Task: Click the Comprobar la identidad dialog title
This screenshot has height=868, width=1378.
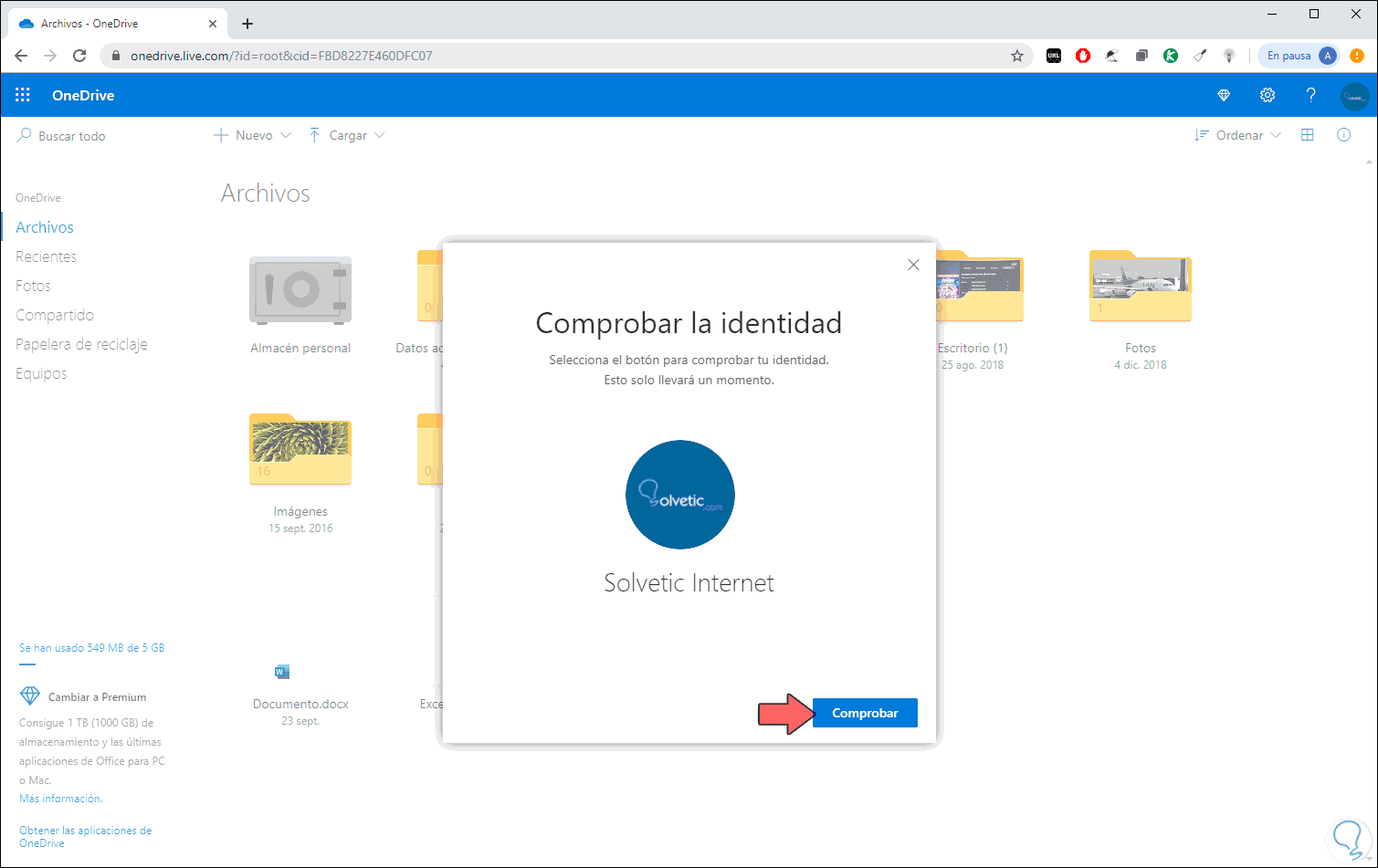Action: pos(689,323)
